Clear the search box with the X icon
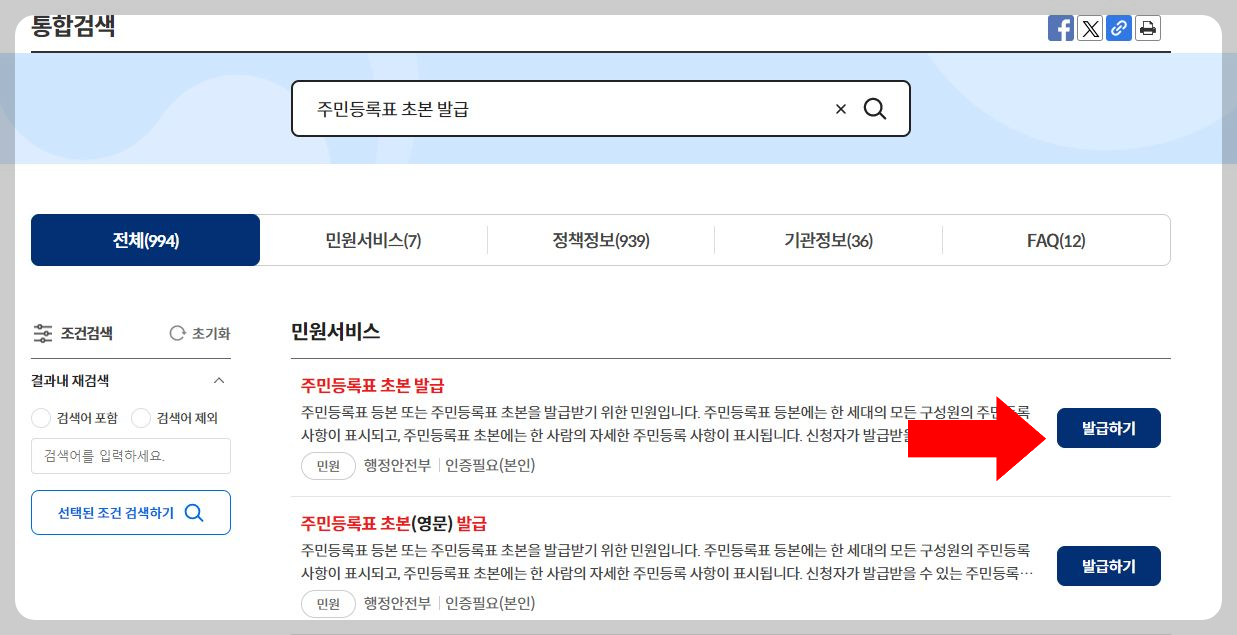Image resolution: width=1237 pixels, height=635 pixels. (840, 108)
